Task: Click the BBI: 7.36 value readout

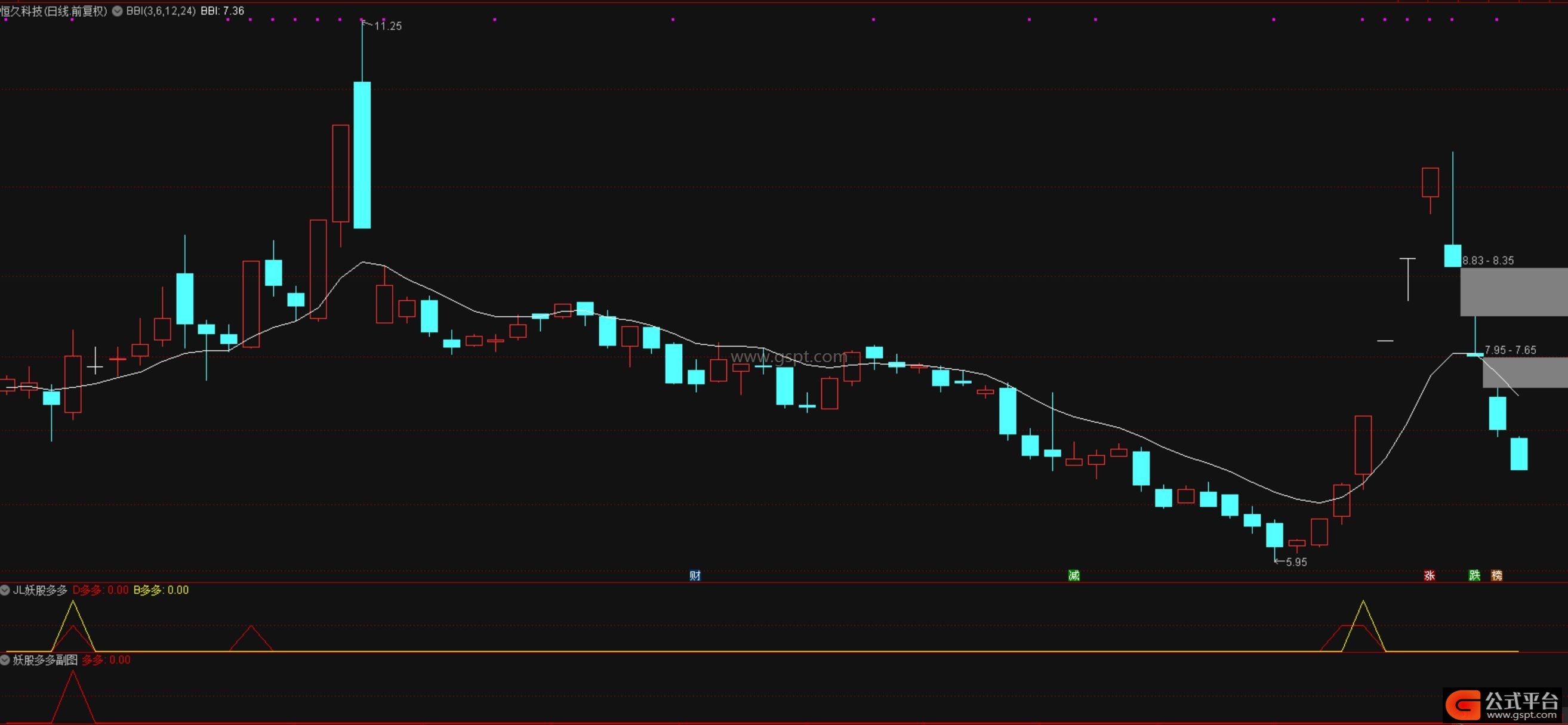Action: pos(222,11)
